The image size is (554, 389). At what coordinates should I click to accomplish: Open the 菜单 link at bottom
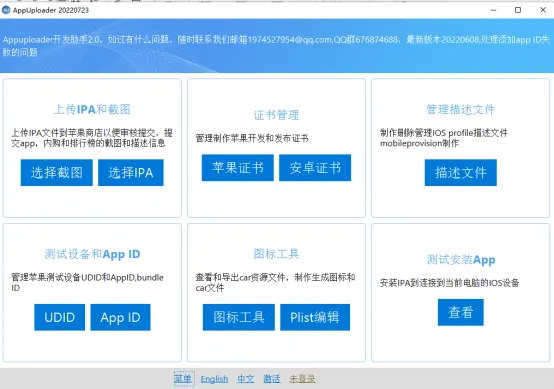click(184, 379)
